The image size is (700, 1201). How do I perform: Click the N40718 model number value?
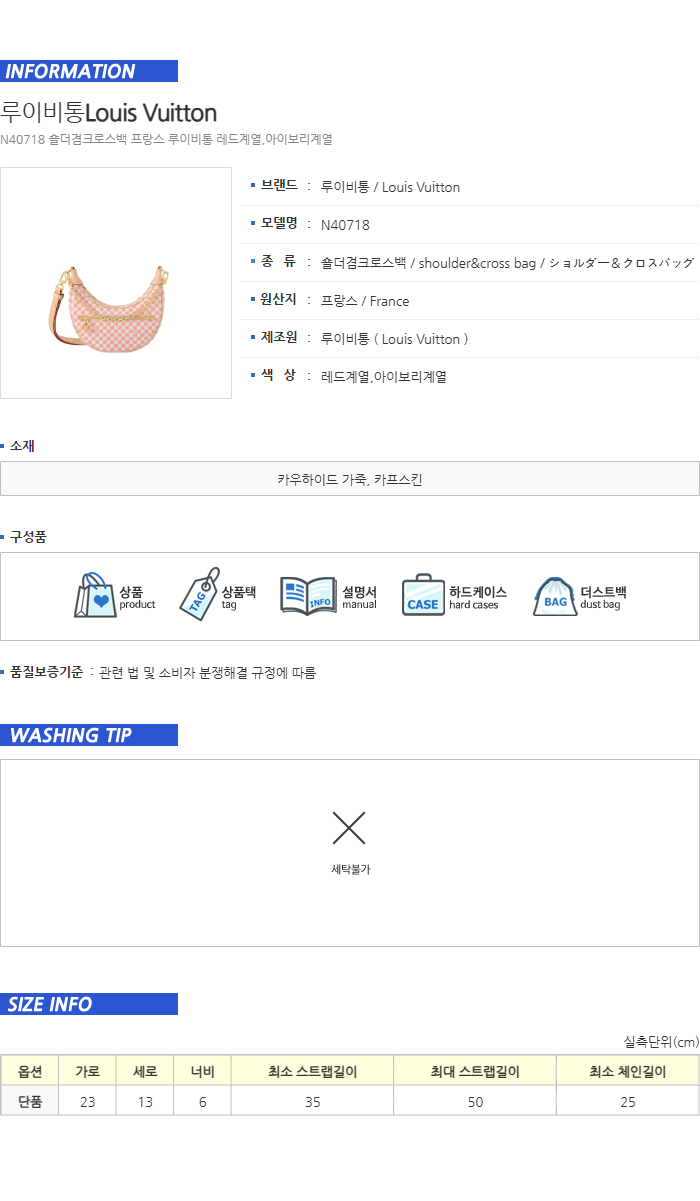(x=345, y=225)
